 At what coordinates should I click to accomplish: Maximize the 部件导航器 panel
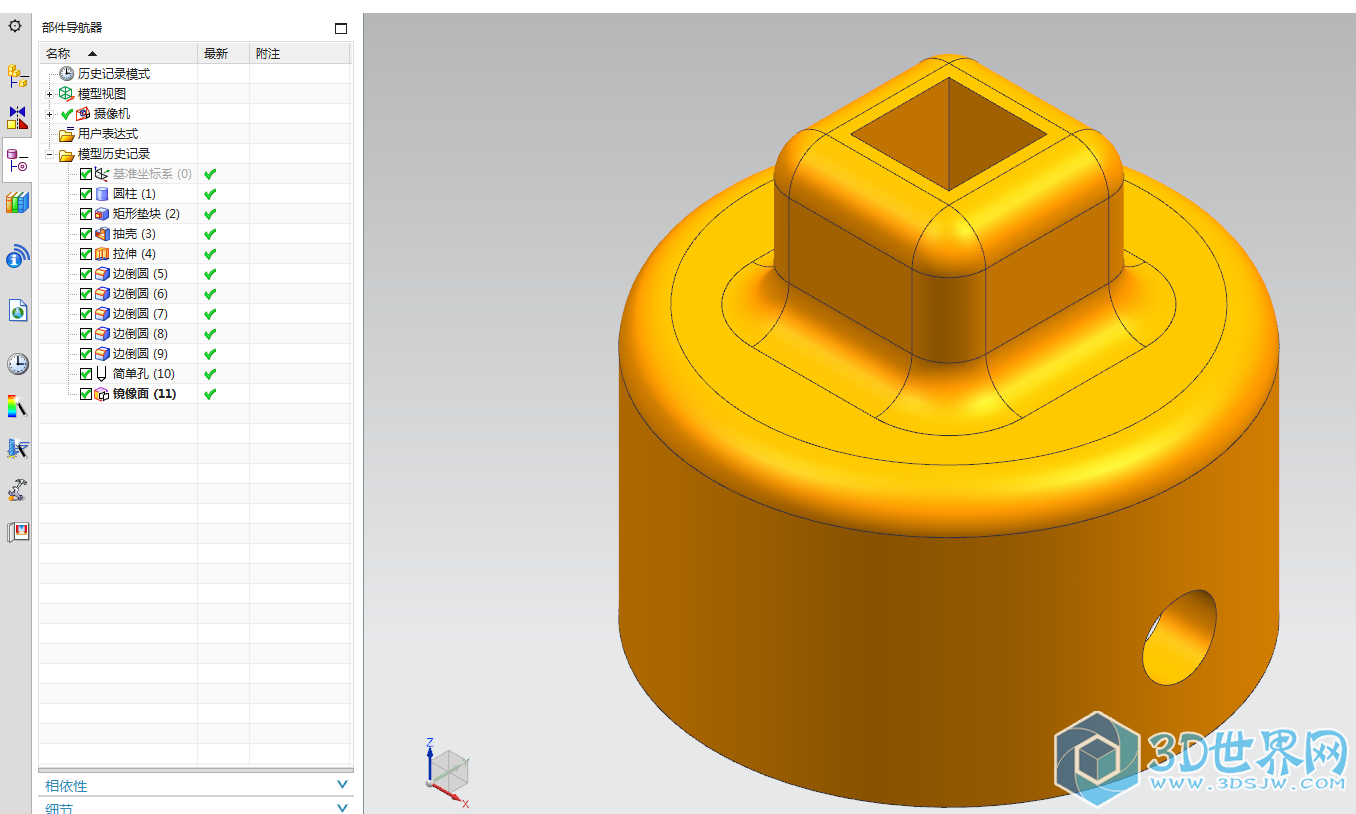[341, 28]
